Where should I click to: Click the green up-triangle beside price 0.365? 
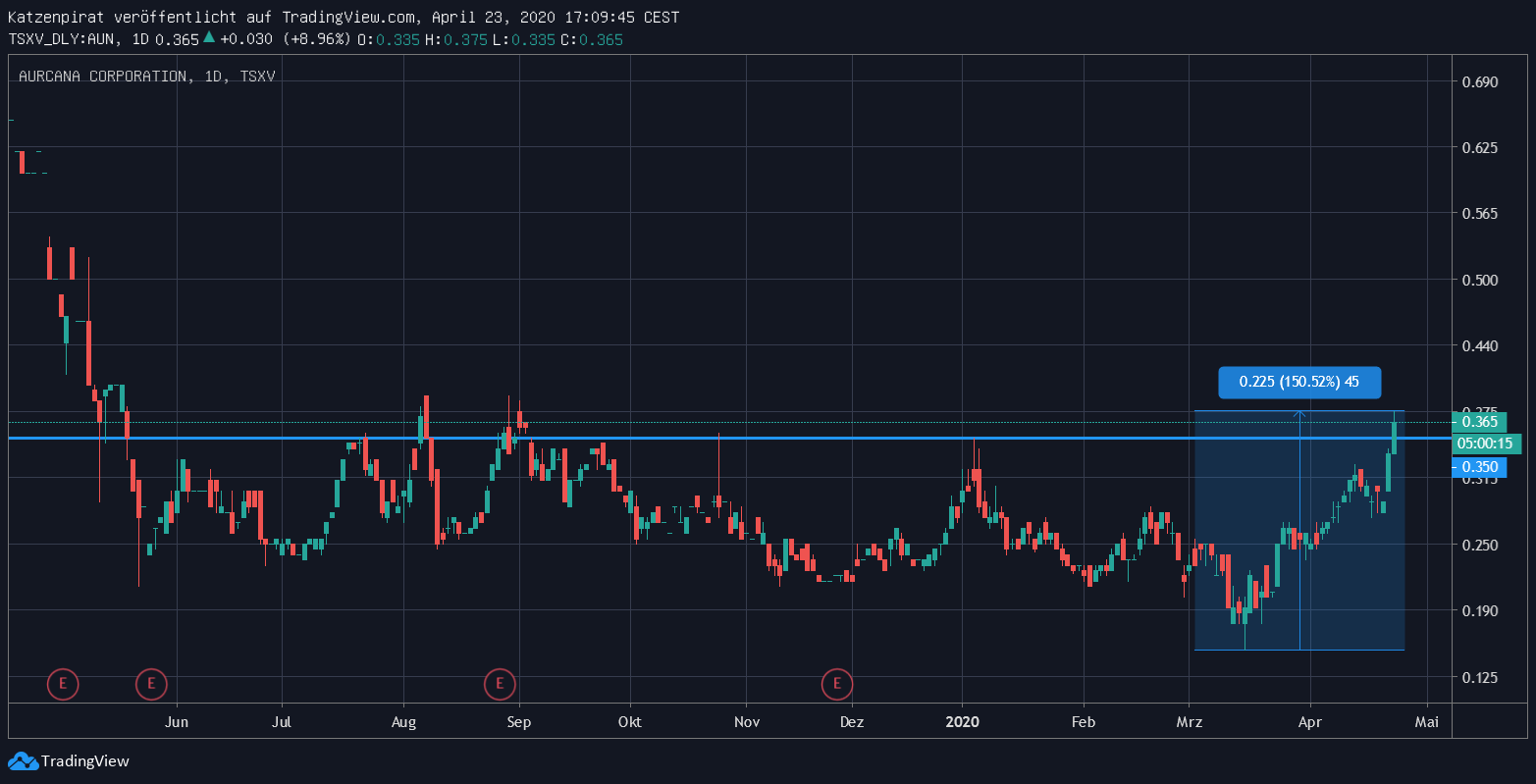click(x=208, y=38)
